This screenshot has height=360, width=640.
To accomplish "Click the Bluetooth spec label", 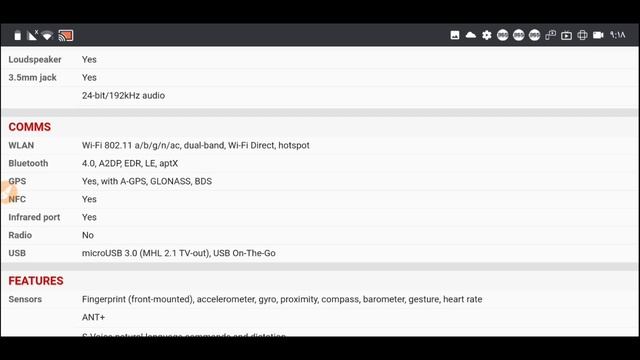I will click(x=28, y=163).
